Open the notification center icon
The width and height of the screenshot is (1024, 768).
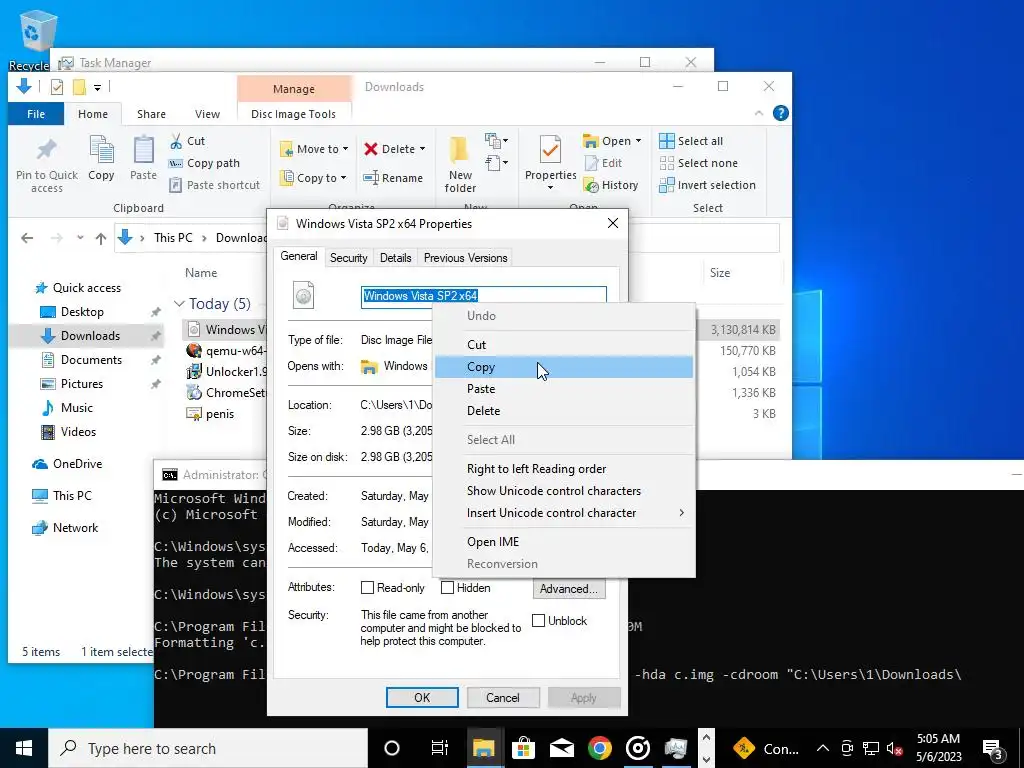click(x=993, y=748)
